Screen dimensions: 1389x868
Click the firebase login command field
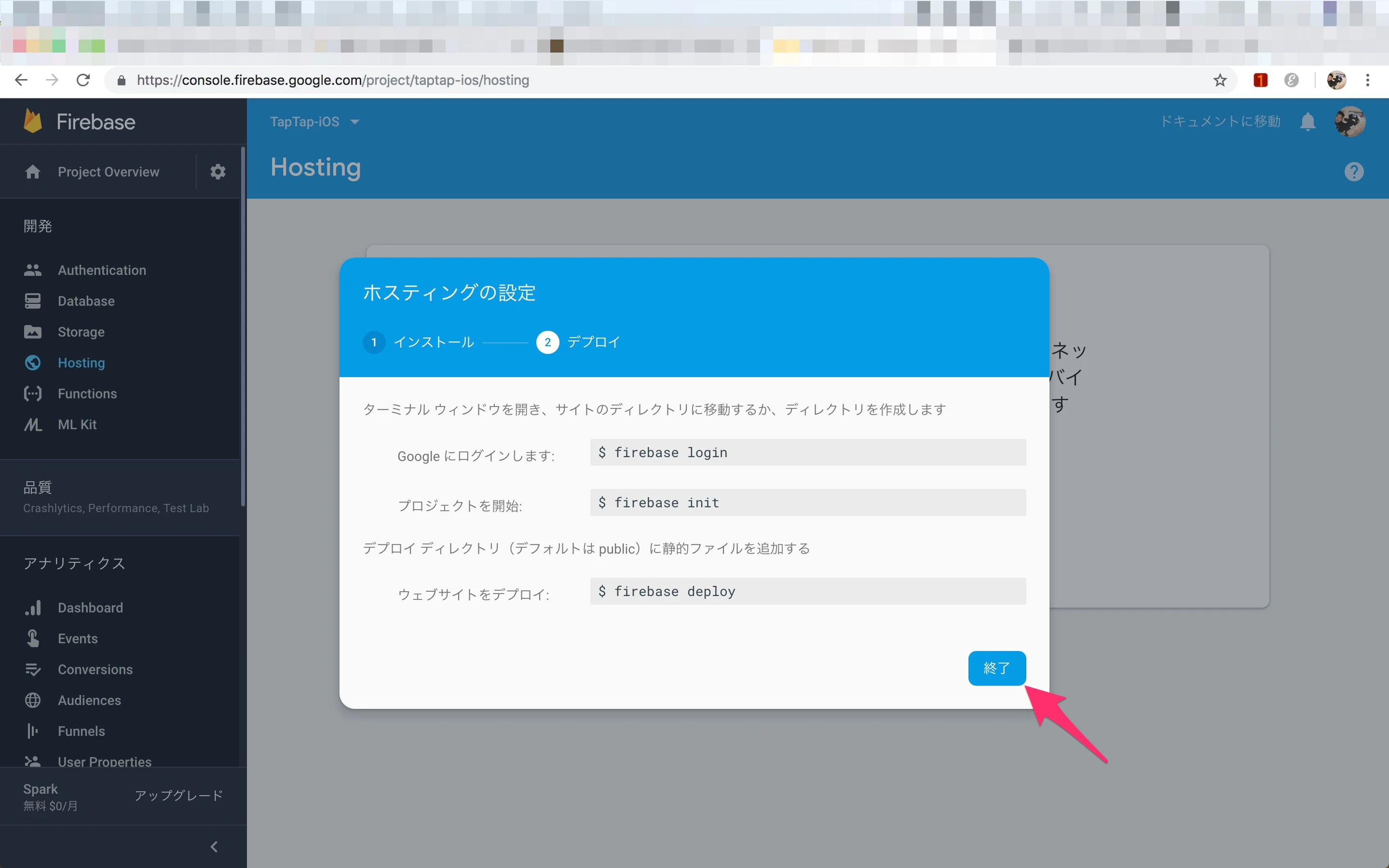807,452
